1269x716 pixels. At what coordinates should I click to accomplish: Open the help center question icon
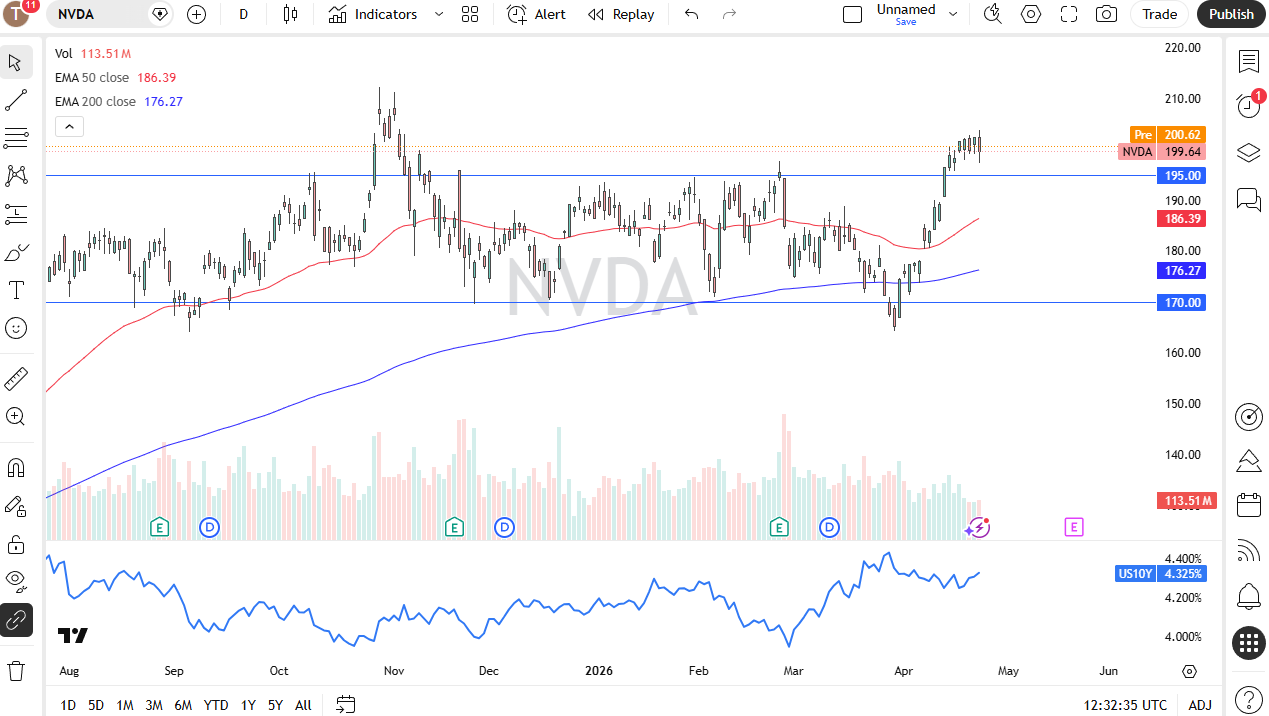[1248, 699]
